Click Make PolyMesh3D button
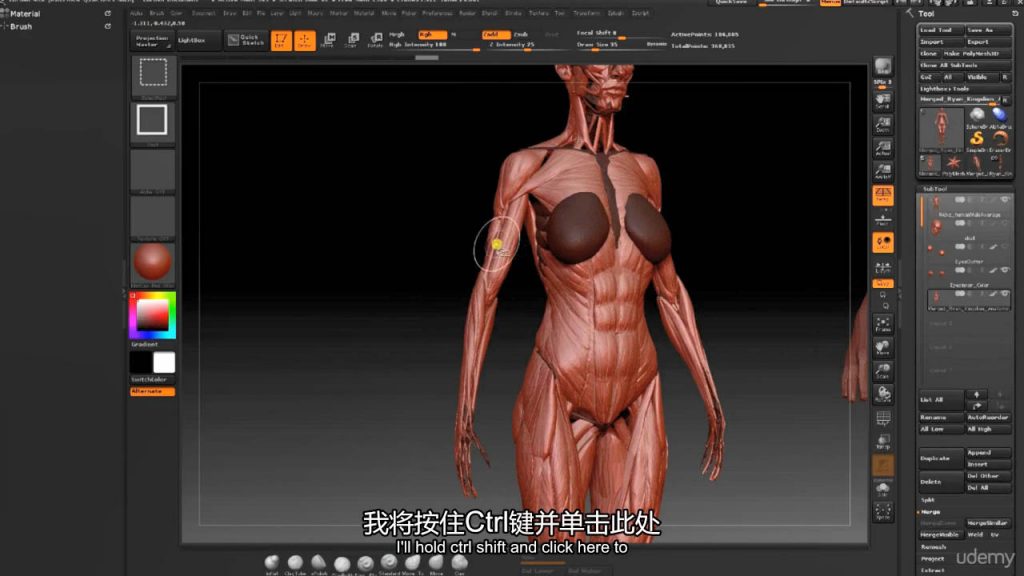1024x576 pixels. click(x=976, y=54)
